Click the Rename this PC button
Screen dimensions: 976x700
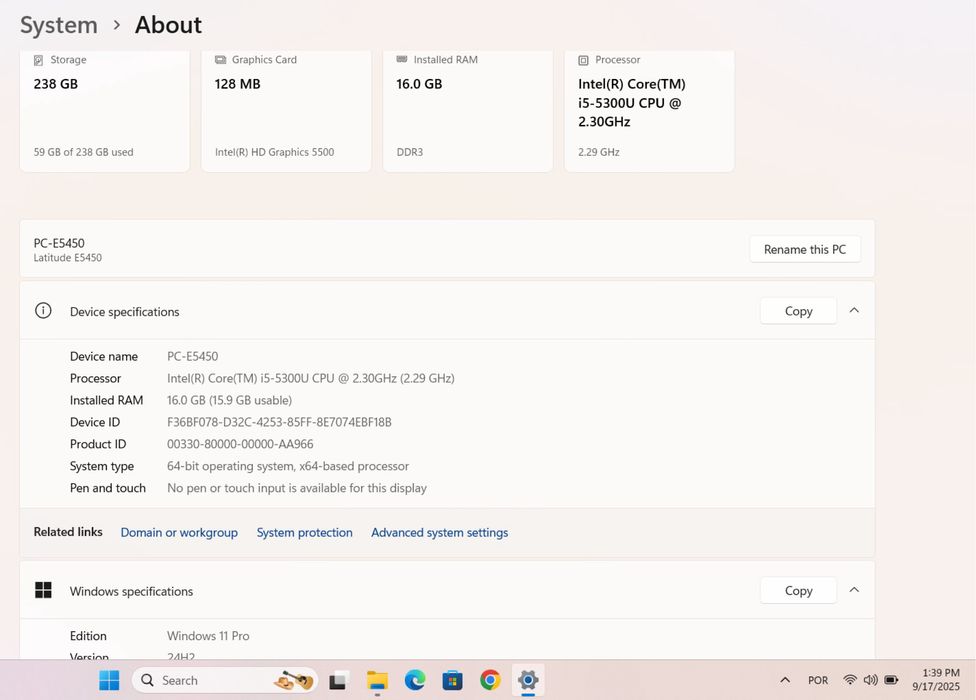(805, 249)
